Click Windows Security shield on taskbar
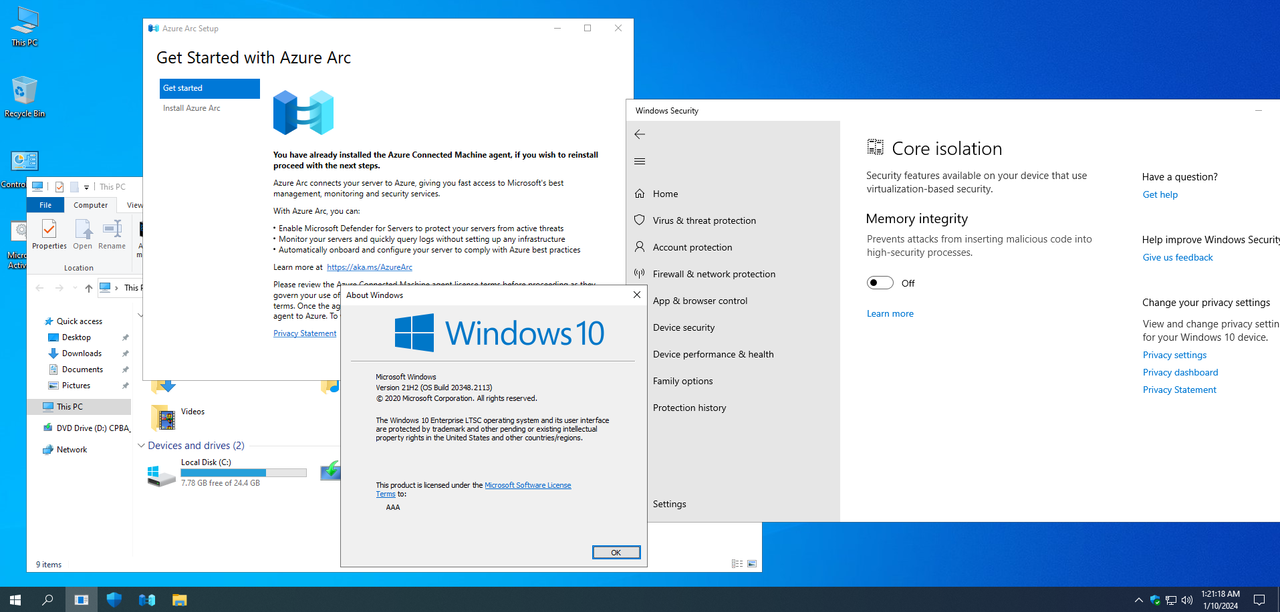1280x612 pixels. 114,600
